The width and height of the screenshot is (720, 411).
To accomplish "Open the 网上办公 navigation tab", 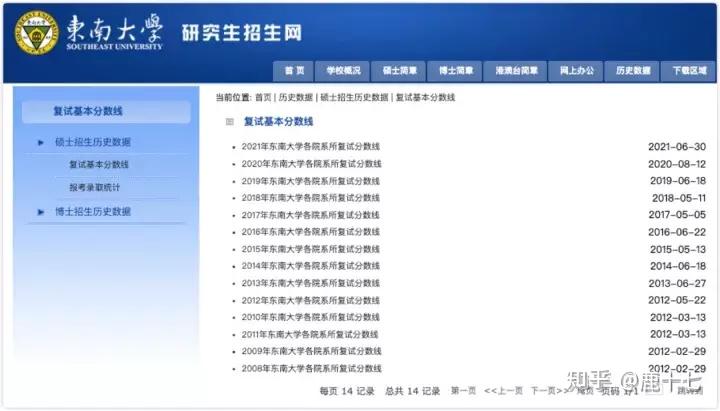I will (x=576, y=71).
